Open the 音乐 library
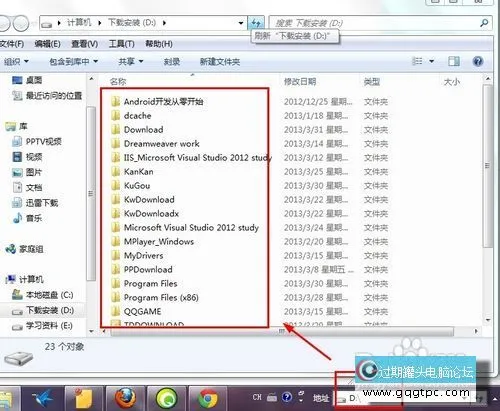500x411 pixels. (x=27, y=218)
